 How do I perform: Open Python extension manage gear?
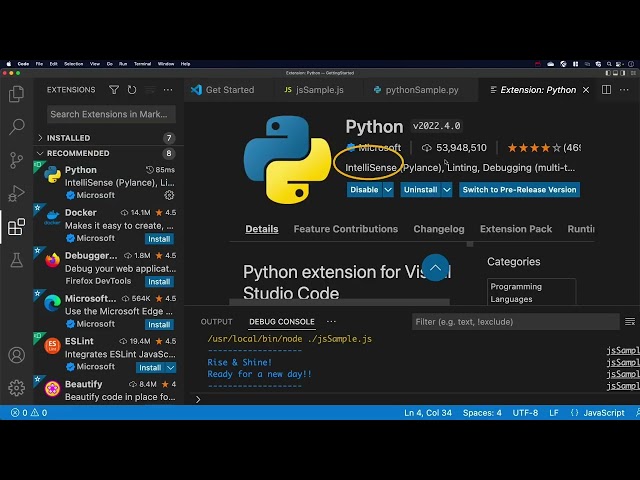tap(169, 196)
